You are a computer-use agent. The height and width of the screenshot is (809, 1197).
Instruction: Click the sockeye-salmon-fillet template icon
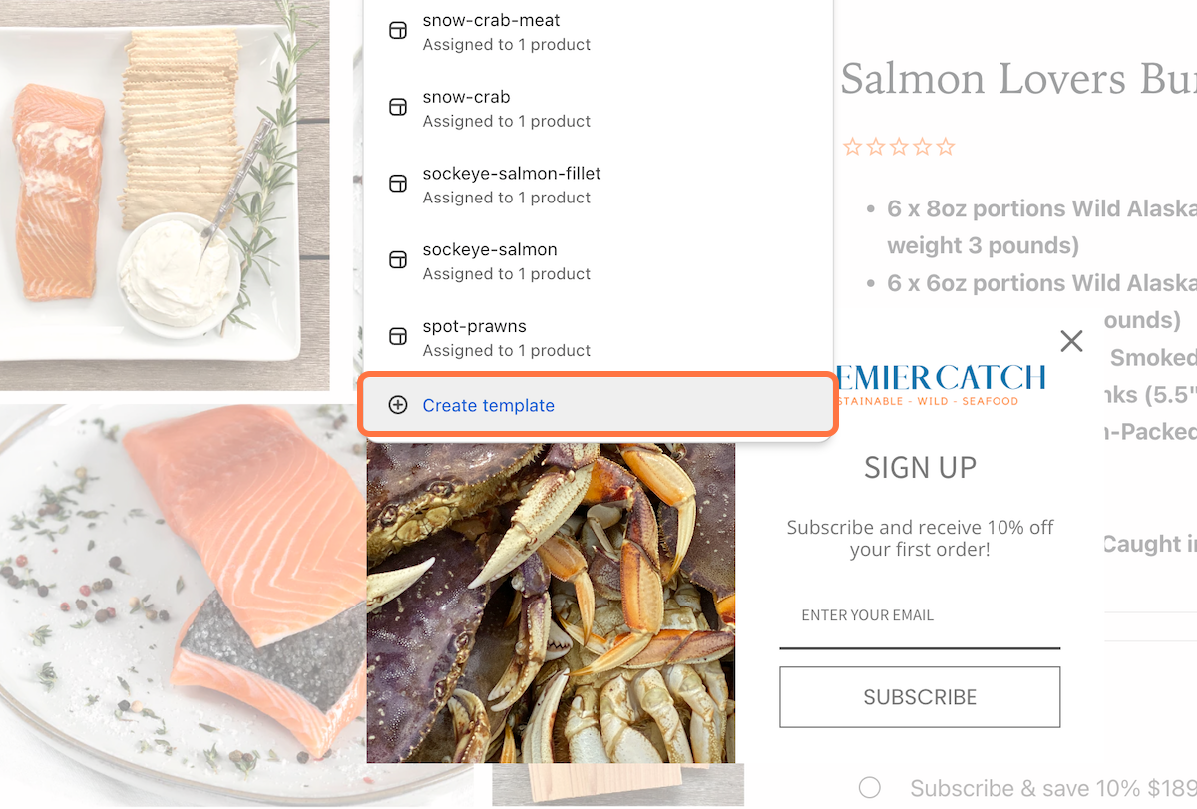pyautogui.click(x=398, y=183)
